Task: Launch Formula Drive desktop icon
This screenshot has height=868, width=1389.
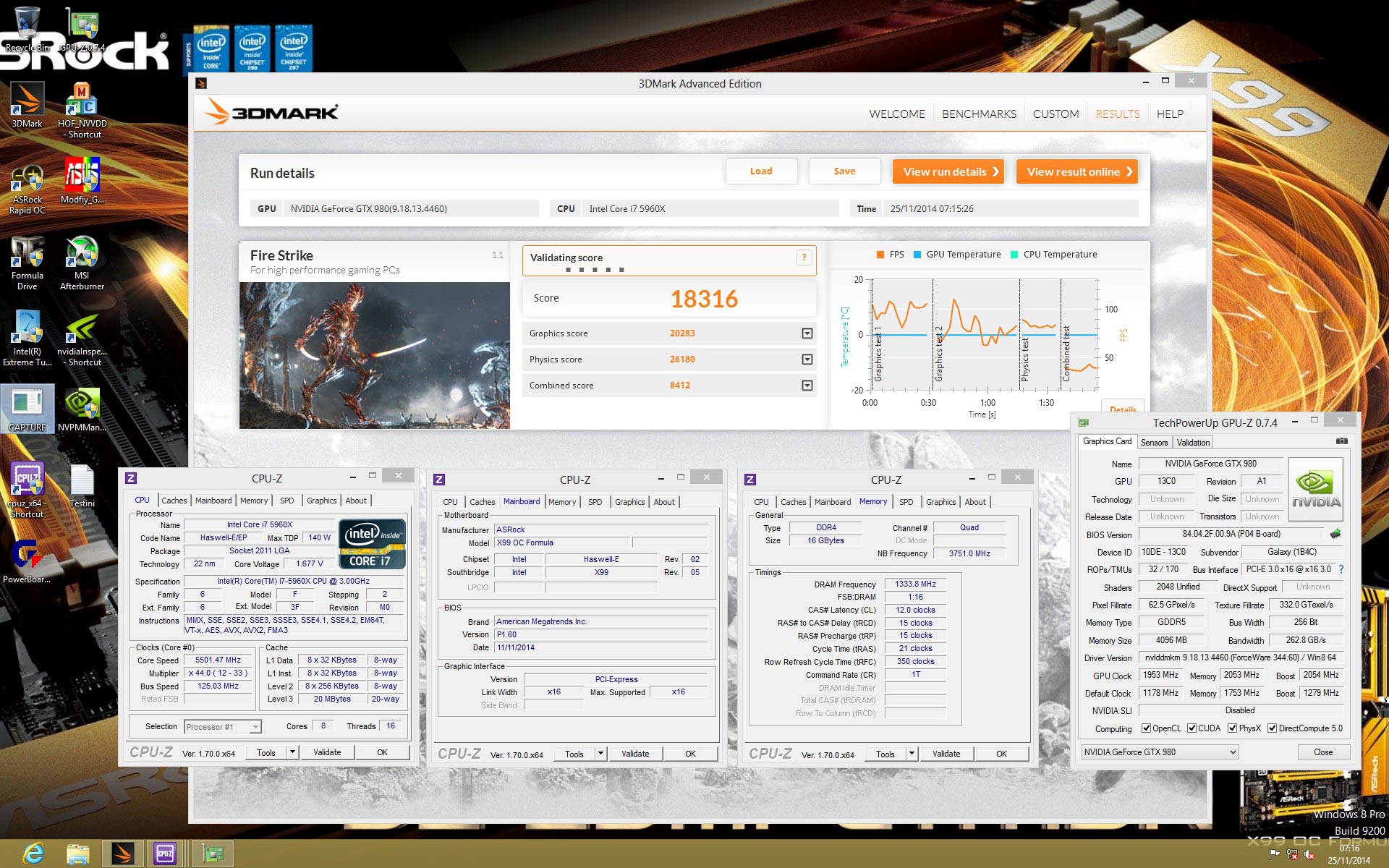Action: tap(27, 263)
